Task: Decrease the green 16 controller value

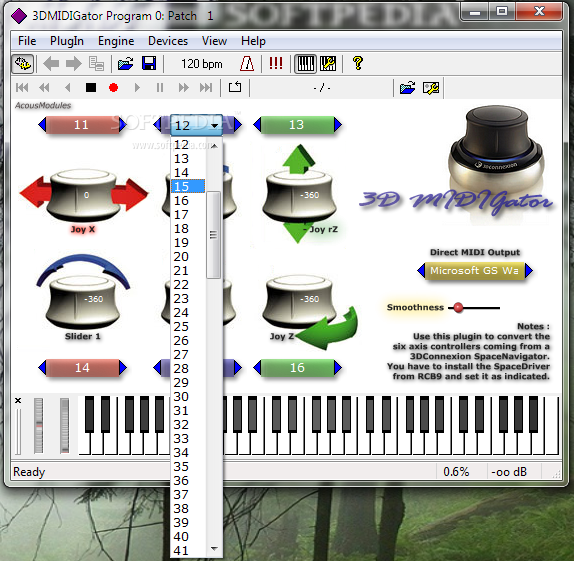Action: coord(257,367)
